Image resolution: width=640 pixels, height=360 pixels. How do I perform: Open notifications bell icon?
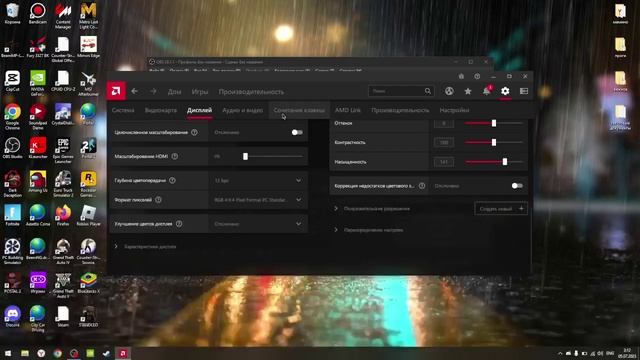pyautogui.click(x=487, y=91)
